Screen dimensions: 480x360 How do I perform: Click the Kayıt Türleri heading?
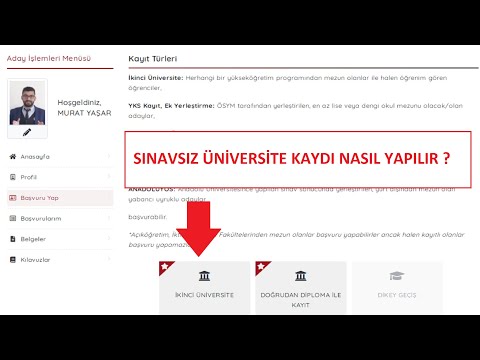point(153,59)
